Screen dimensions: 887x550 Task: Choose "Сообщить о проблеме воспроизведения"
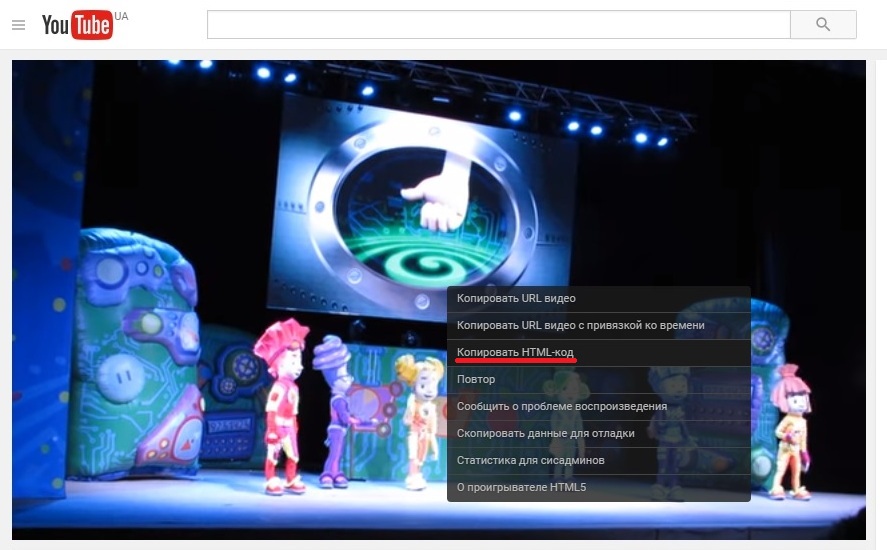(598, 407)
